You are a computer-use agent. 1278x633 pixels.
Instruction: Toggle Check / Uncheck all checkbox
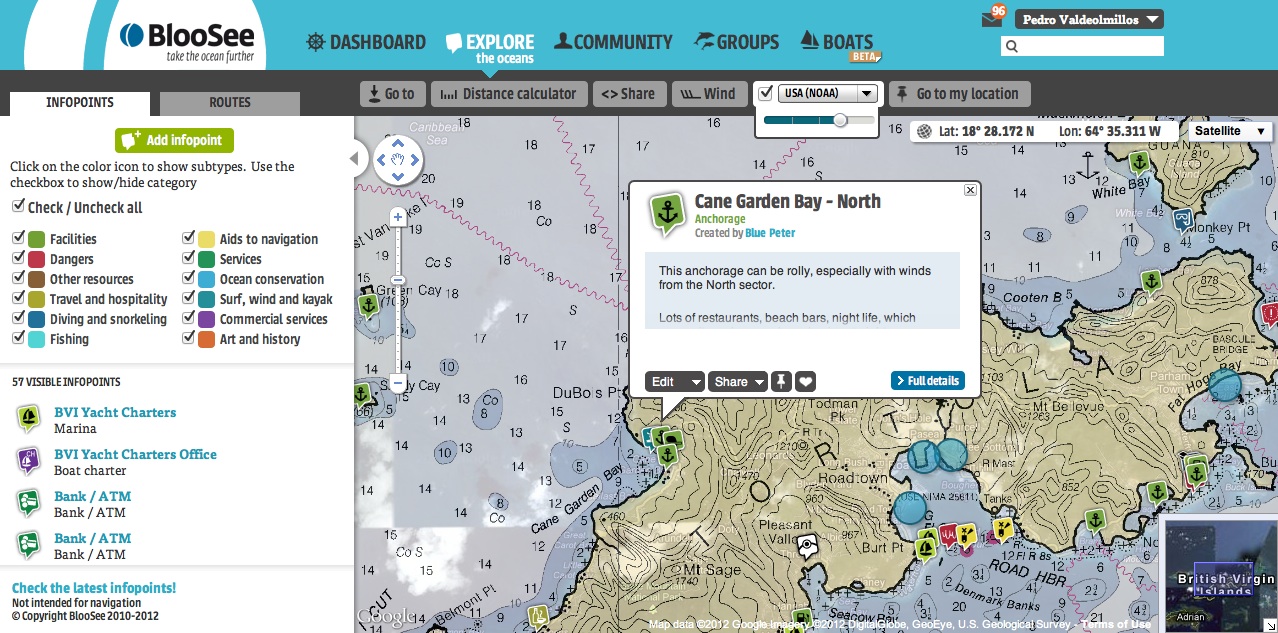click(18, 206)
